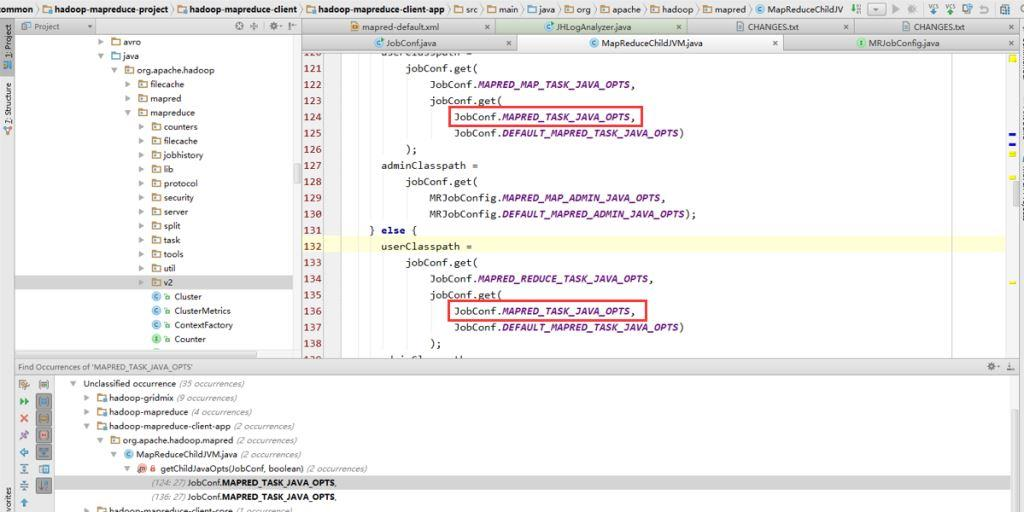Click the apache breadcrumb folder
This screenshot has width=1024, height=512.
click(x=620, y=9)
